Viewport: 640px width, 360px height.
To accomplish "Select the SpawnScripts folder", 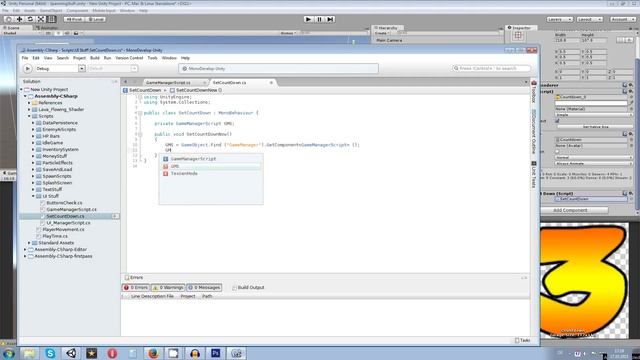I will [57, 176].
